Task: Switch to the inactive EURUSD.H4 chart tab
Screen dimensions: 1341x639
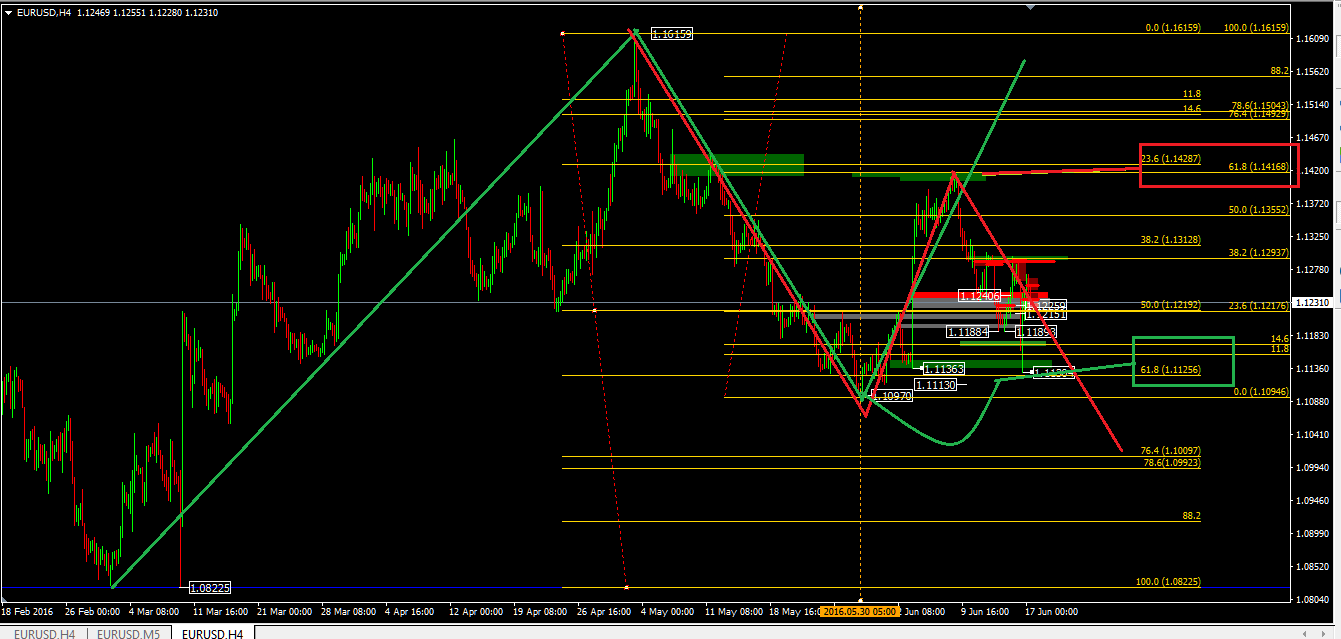Action: pyautogui.click(x=42, y=633)
